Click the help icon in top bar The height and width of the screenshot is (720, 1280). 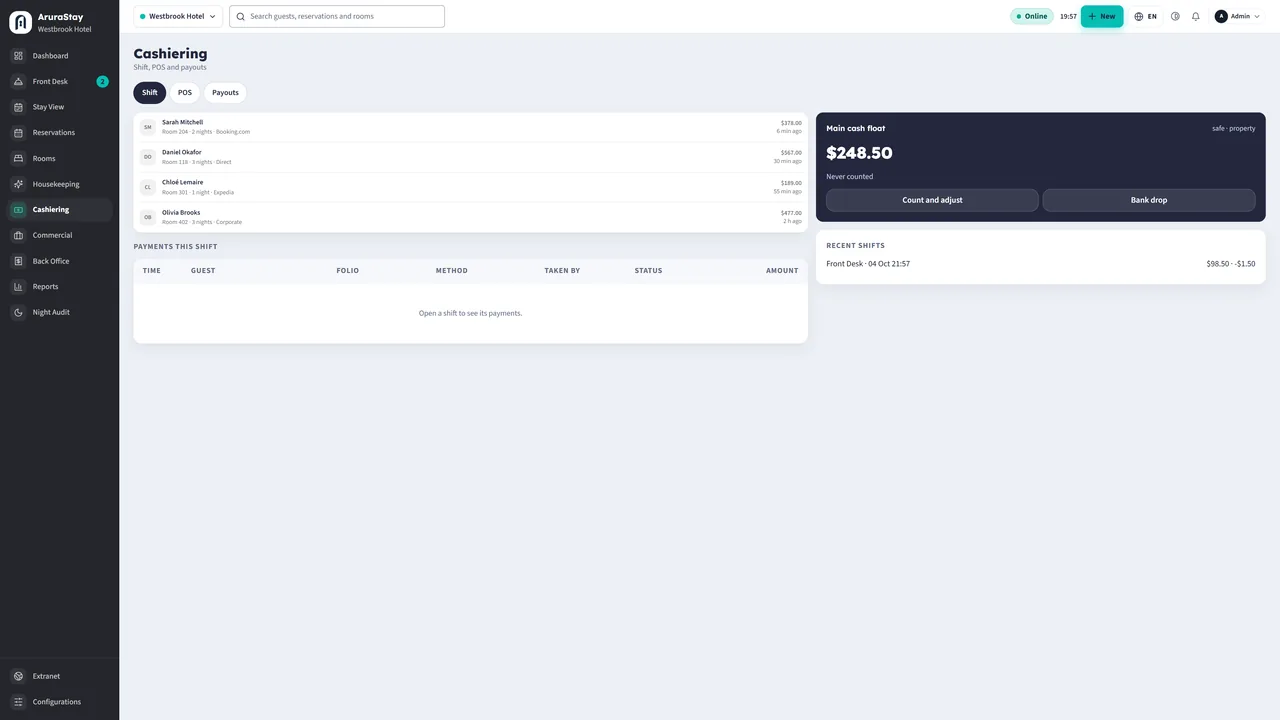[1175, 16]
